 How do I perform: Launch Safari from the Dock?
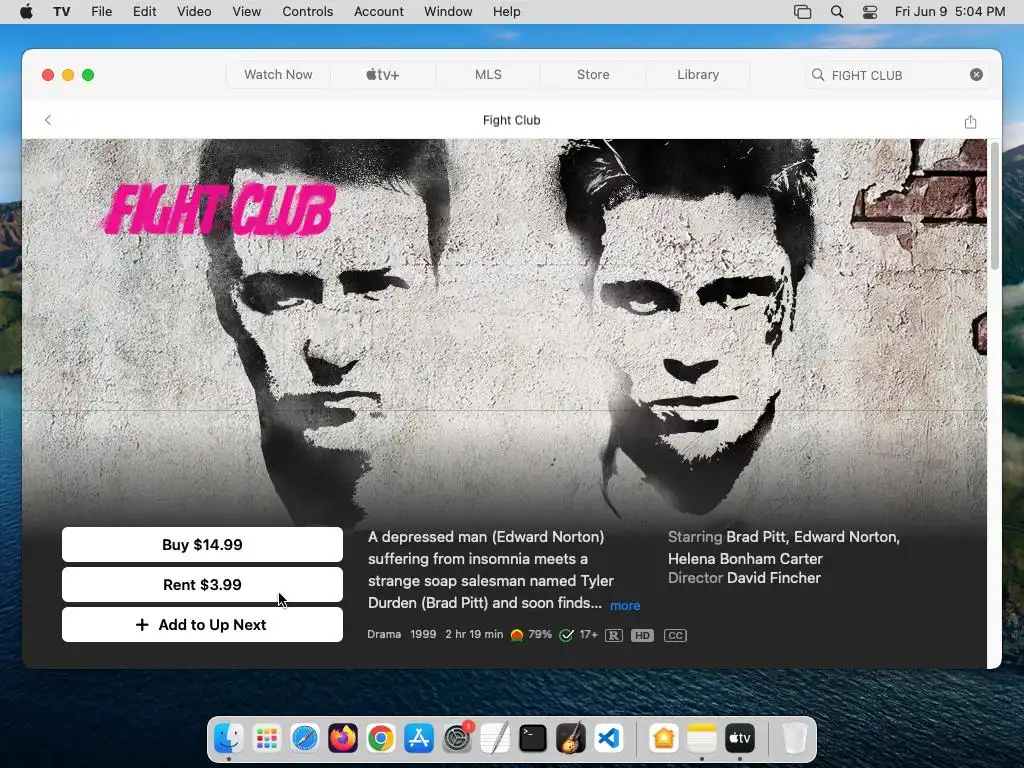tap(305, 739)
